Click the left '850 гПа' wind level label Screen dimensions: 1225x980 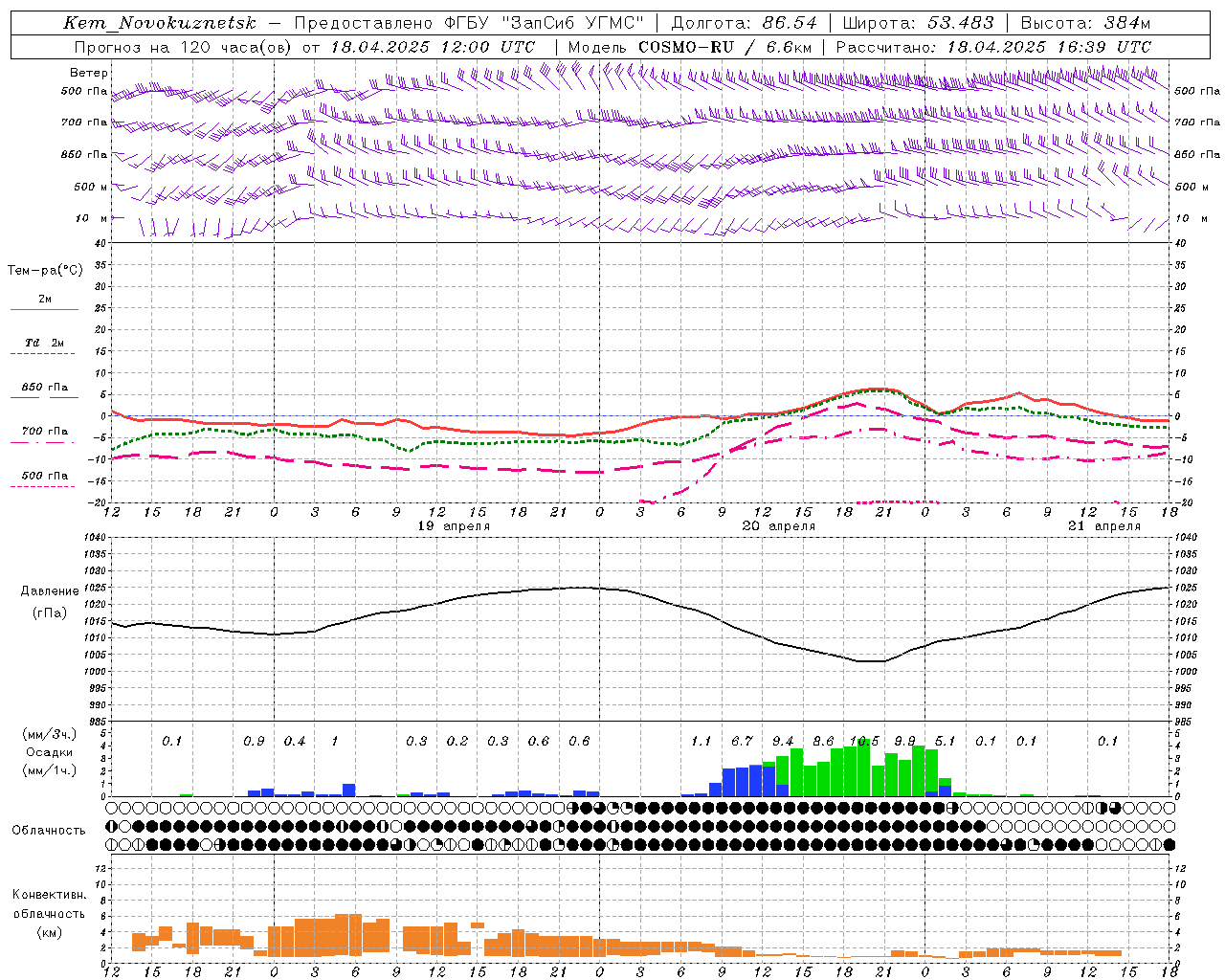[x=84, y=154]
